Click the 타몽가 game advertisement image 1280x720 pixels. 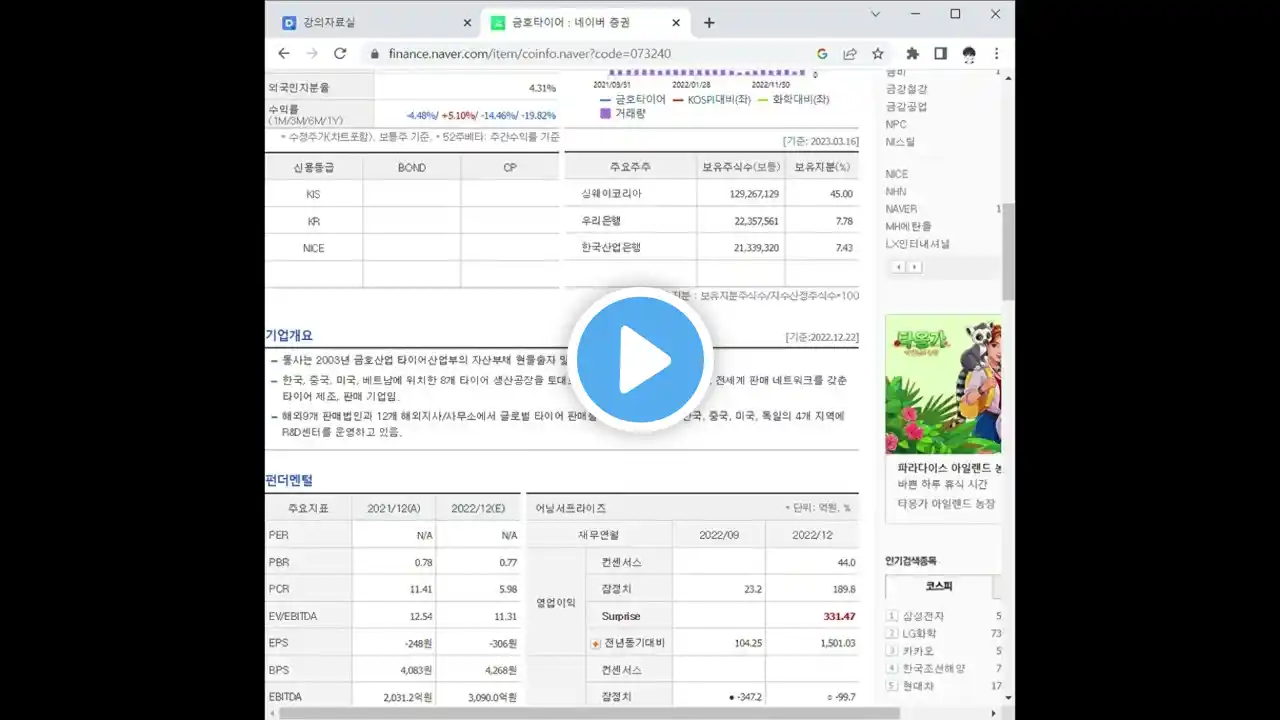pyautogui.click(x=943, y=385)
